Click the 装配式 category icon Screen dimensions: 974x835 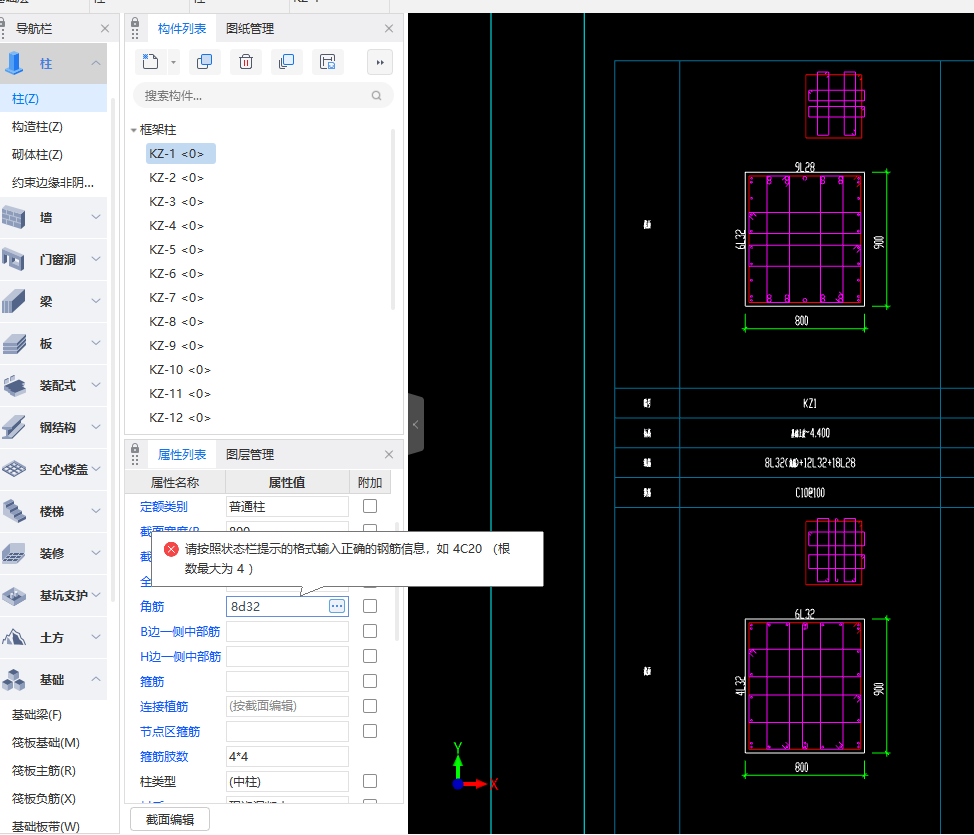pyautogui.click(x=14, y=385)
